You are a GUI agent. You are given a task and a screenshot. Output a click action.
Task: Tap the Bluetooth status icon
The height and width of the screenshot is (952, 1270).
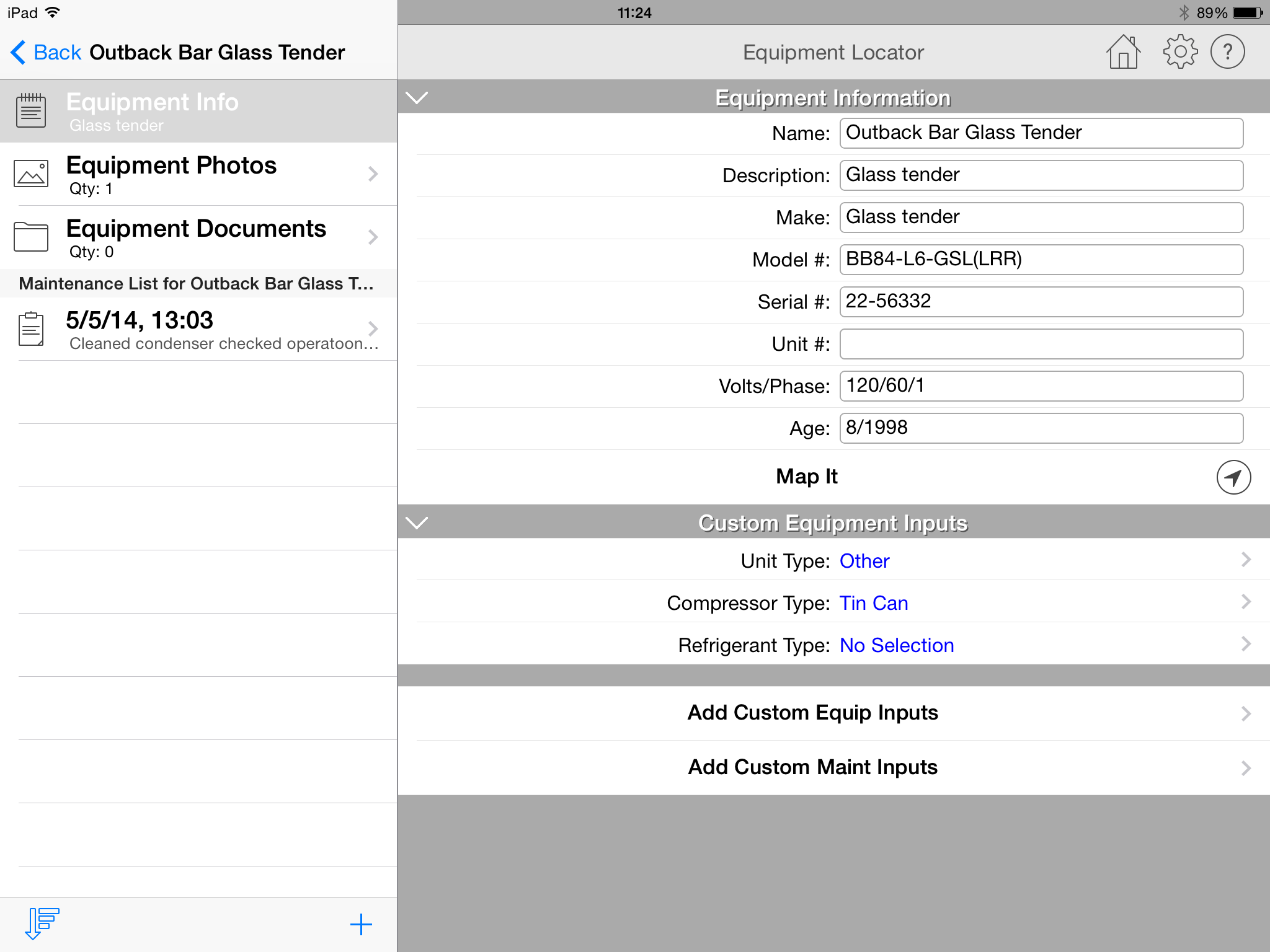(1184, 12)
